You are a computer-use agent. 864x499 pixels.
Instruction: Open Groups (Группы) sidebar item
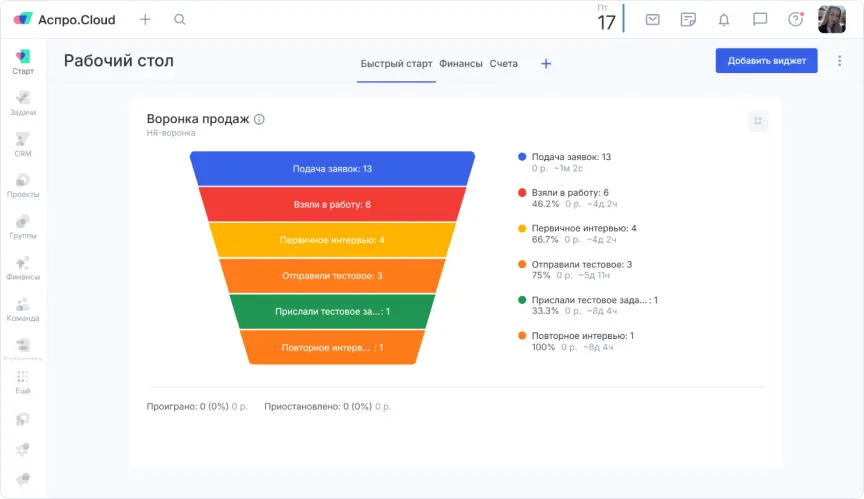click(x=22, y=226)
